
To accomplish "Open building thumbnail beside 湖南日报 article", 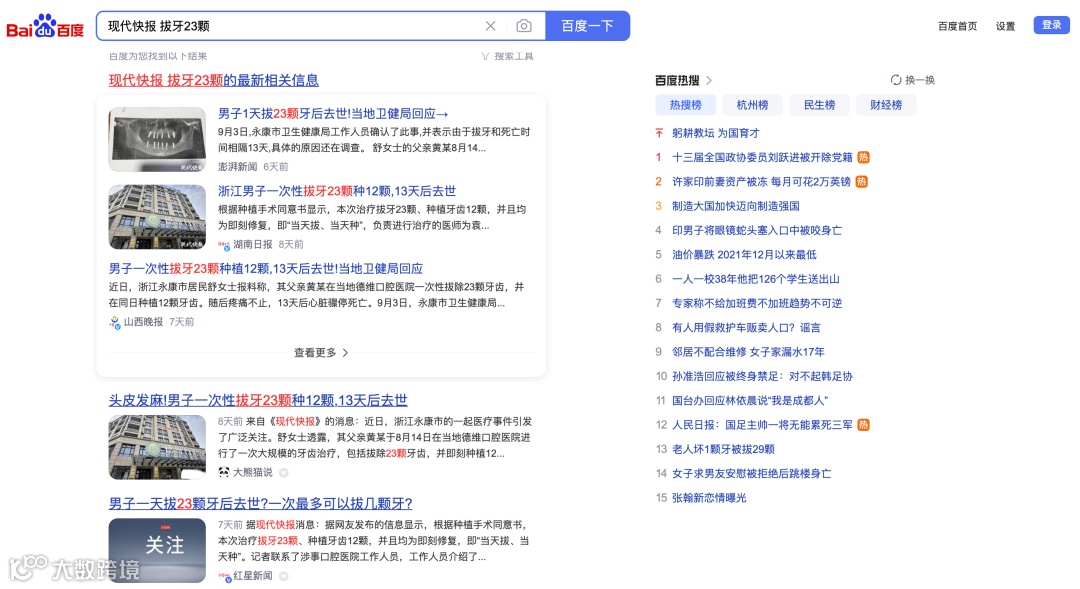I will click(x=157, y=217).
